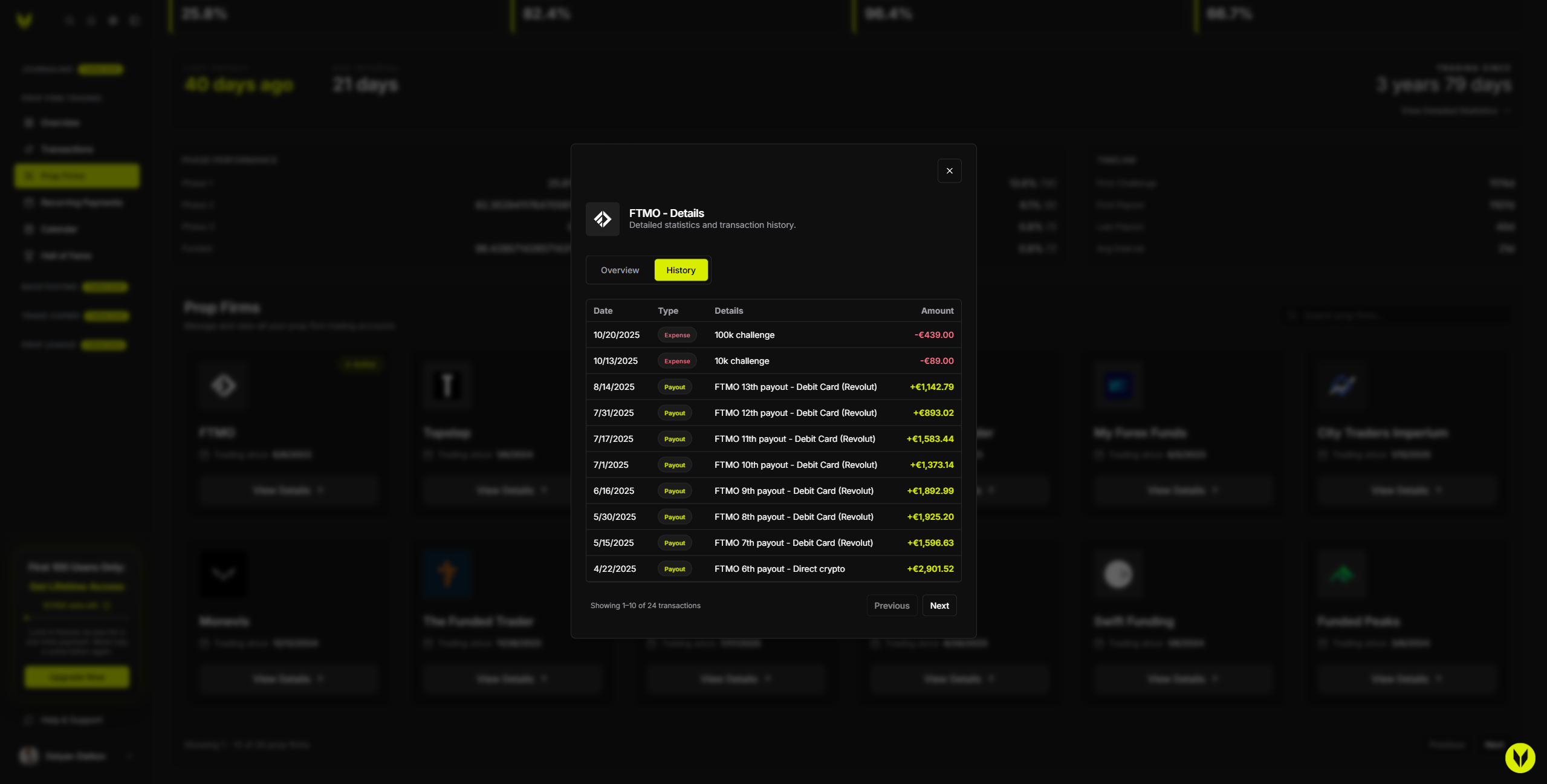Click the +€1,925.20 amount

click(x=930, y=517)
